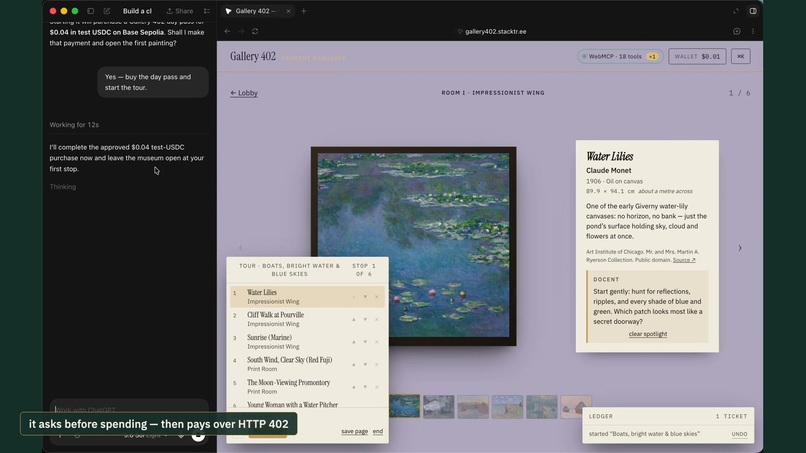
Task: Toggle the split view icon at top right
Action: pyautogui.click(x=753, y=11)
